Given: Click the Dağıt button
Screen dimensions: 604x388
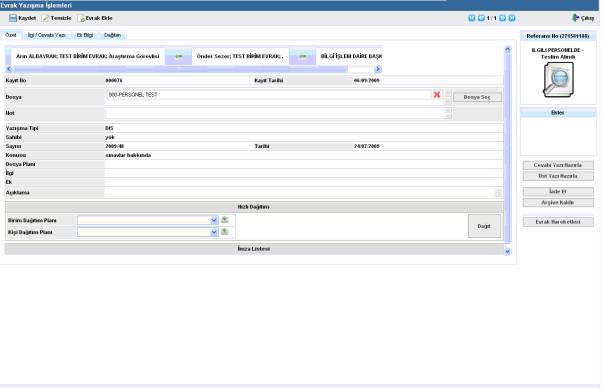Looking at the screenshot, I should point(484,226).
